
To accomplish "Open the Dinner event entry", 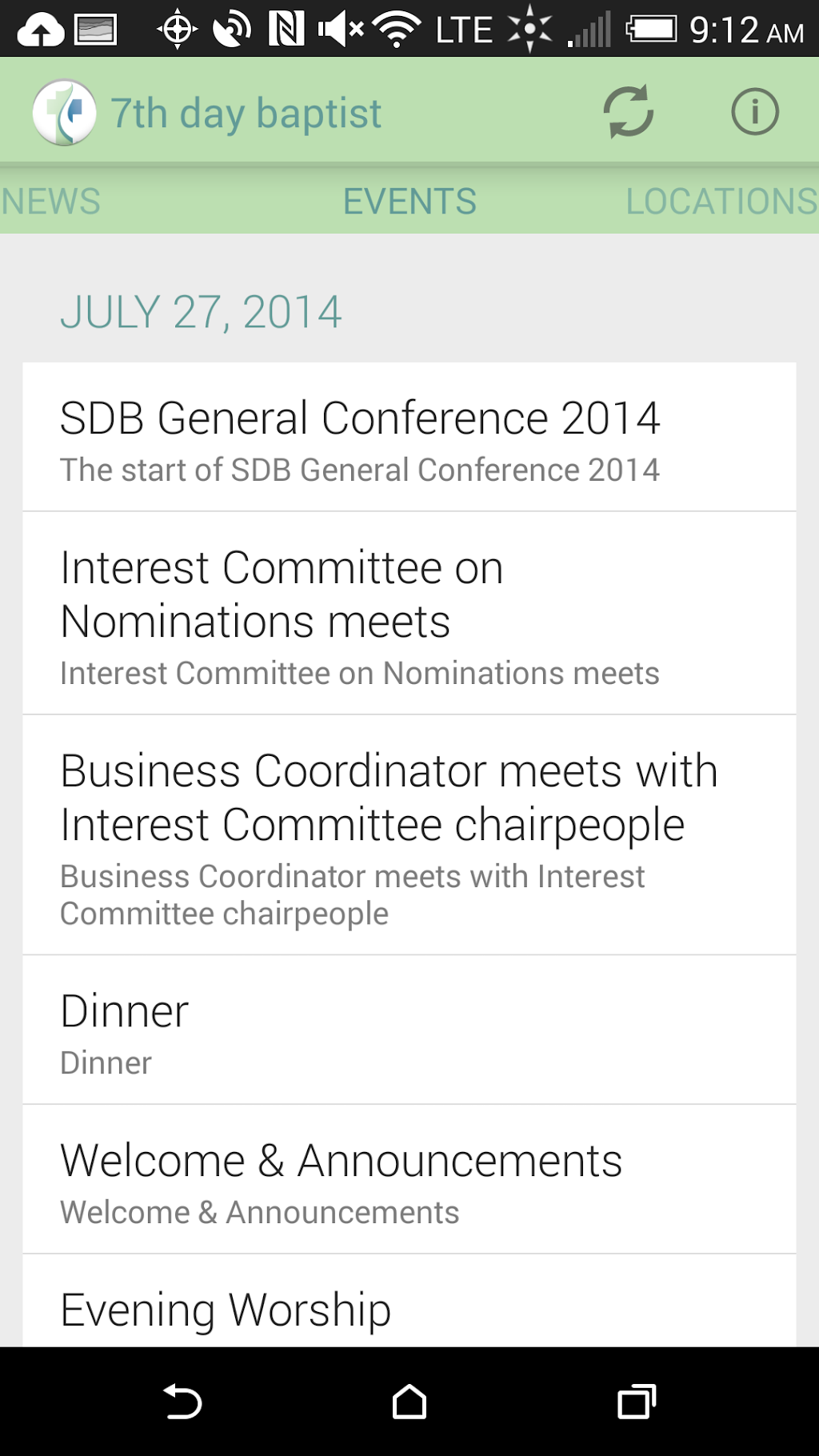I will 409,1030.
